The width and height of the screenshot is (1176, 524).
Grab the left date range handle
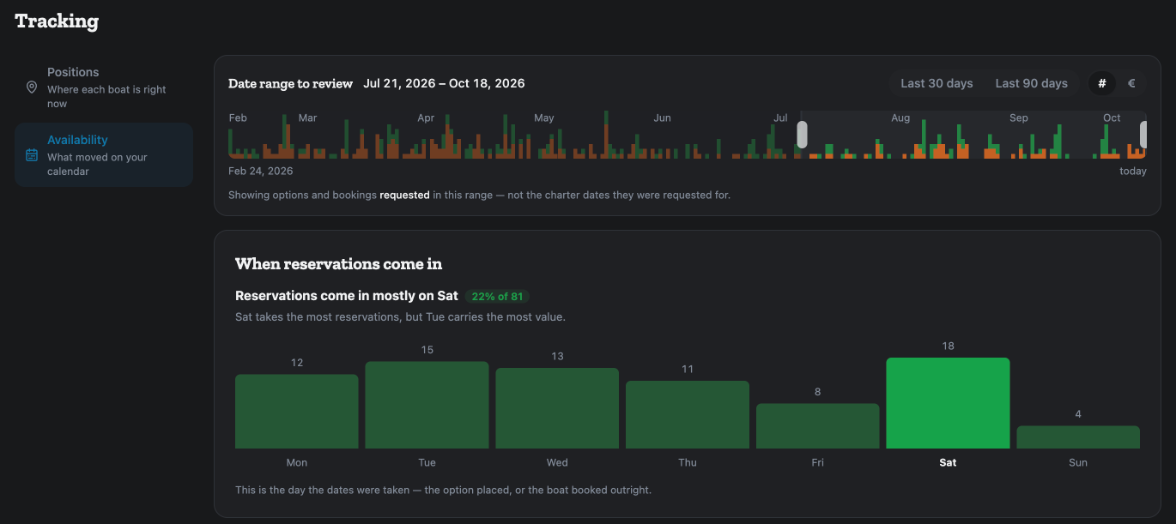(802, 135)
